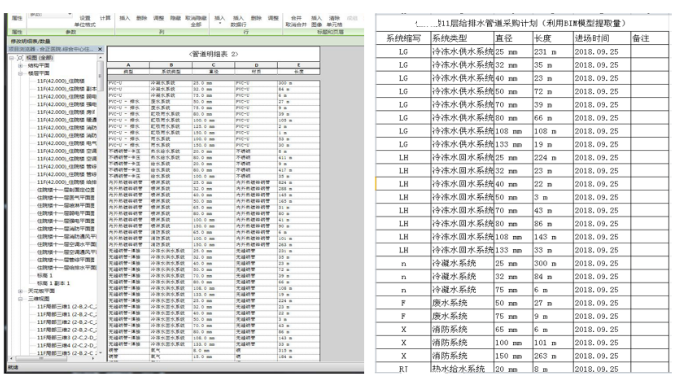Select the 100 mm diameter cell
The width and height of the screenshot is (680, 383).
point(513,343)
